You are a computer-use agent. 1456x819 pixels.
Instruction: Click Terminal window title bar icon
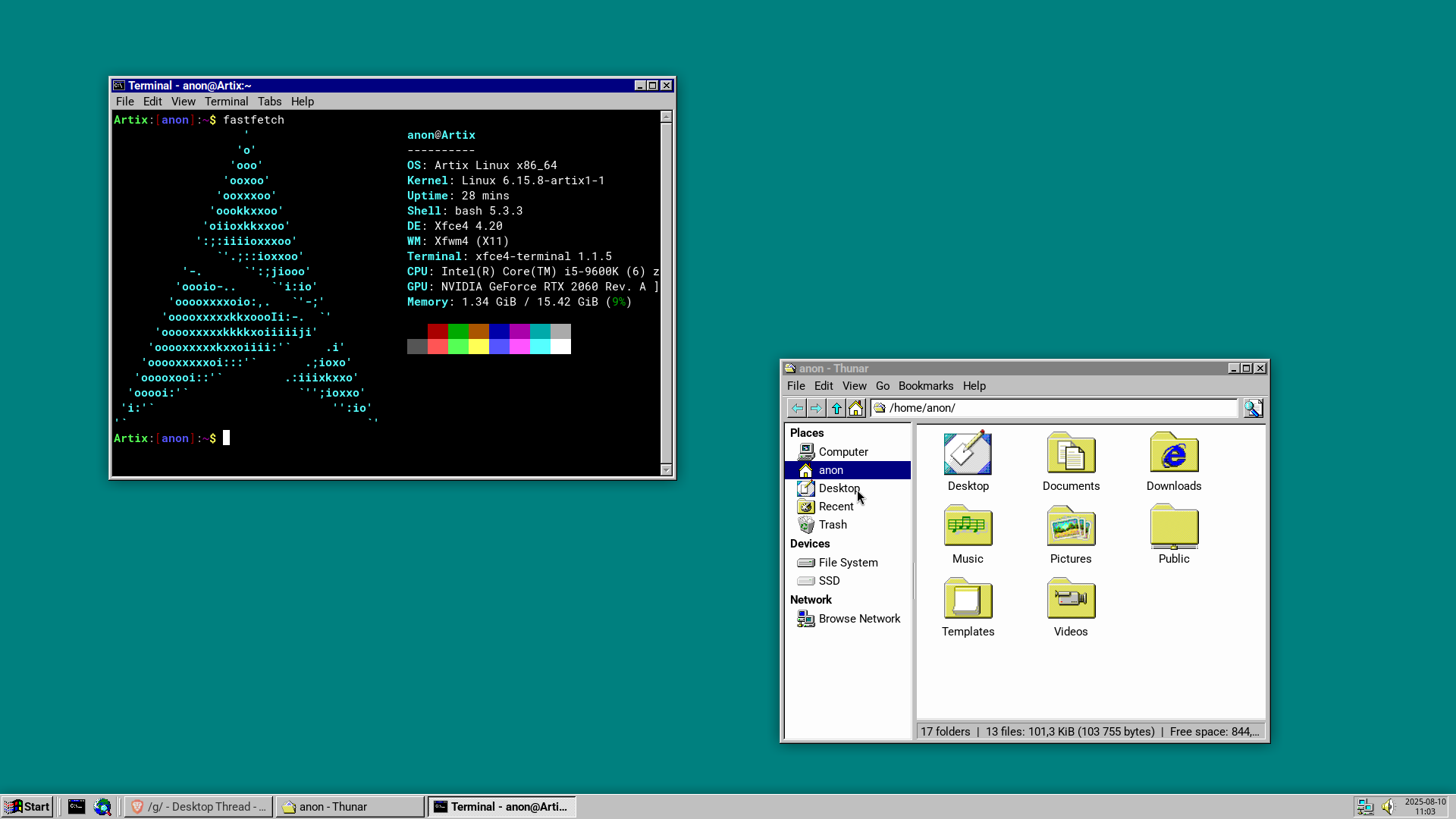pyautogui.click(x=119, y=86)
